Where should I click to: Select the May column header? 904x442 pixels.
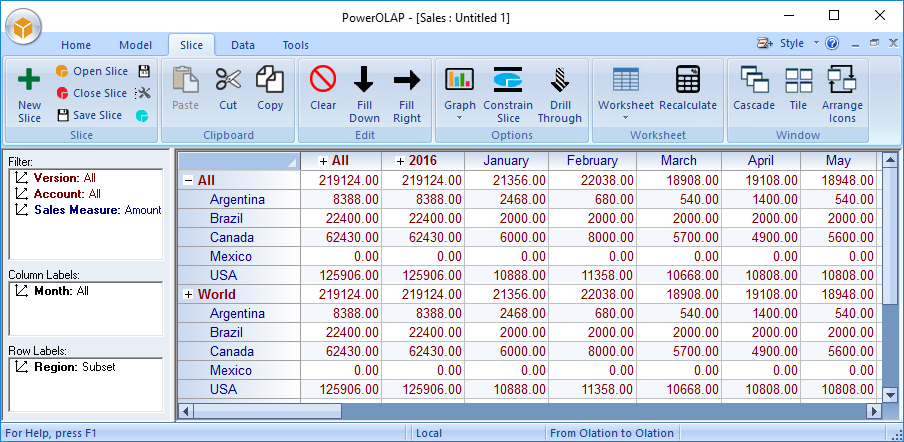coord(838,161)
